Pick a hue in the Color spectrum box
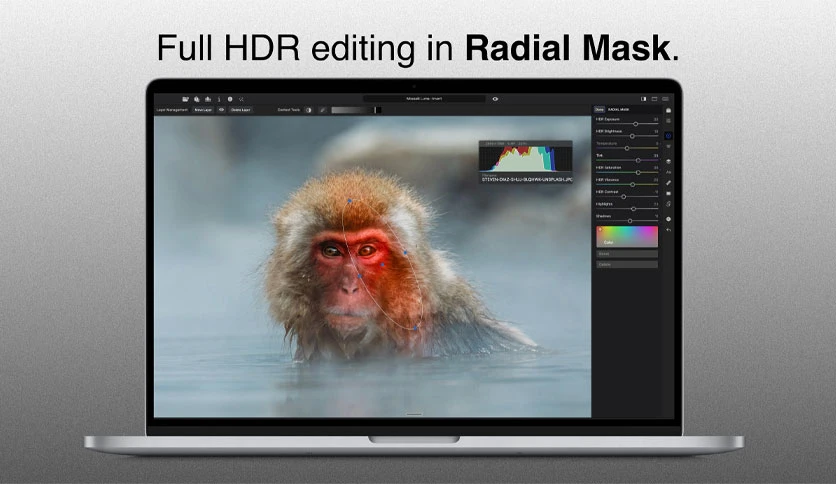 tap(627, 236)
